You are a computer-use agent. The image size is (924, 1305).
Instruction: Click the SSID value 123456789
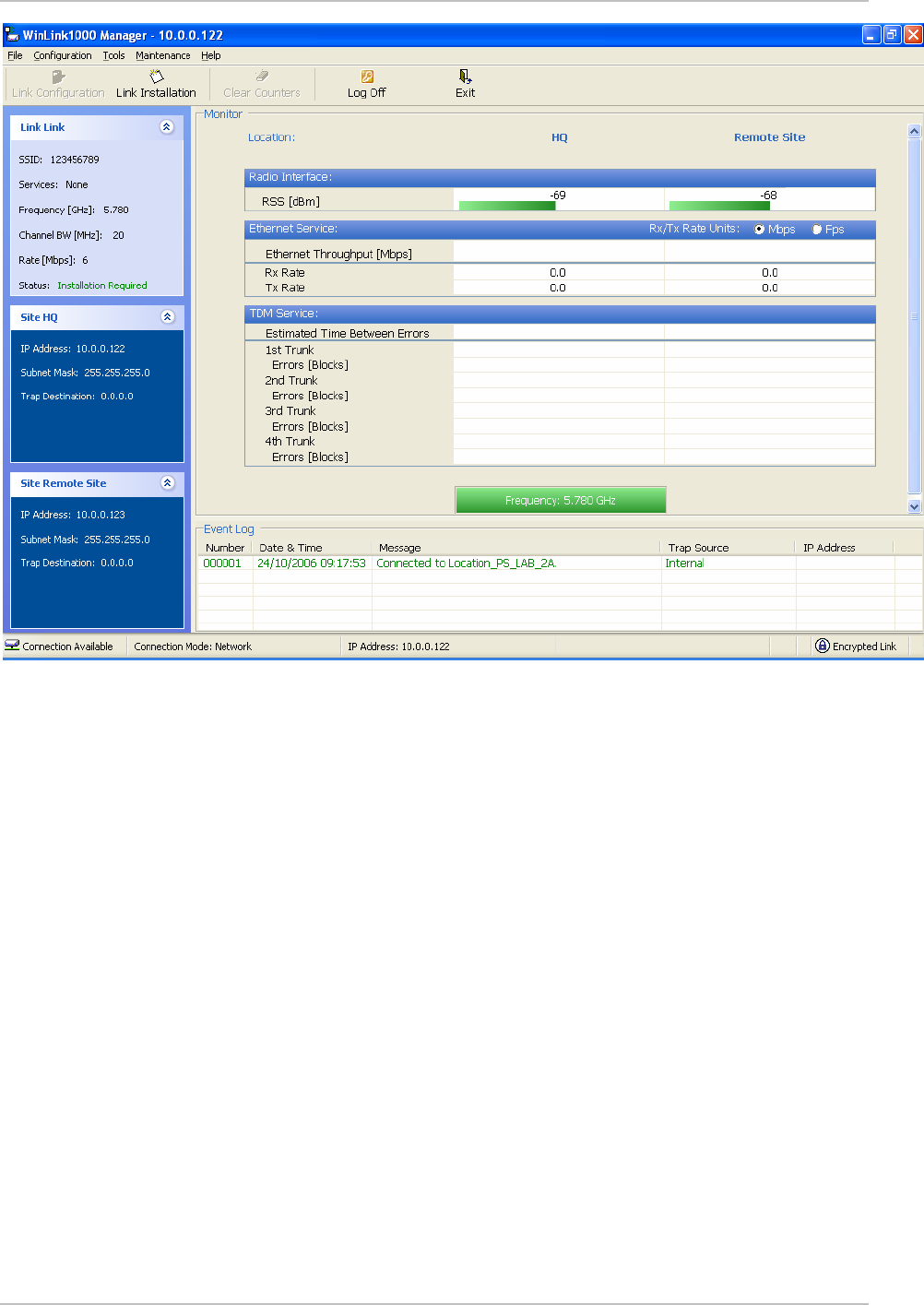(x=75, y=160)
